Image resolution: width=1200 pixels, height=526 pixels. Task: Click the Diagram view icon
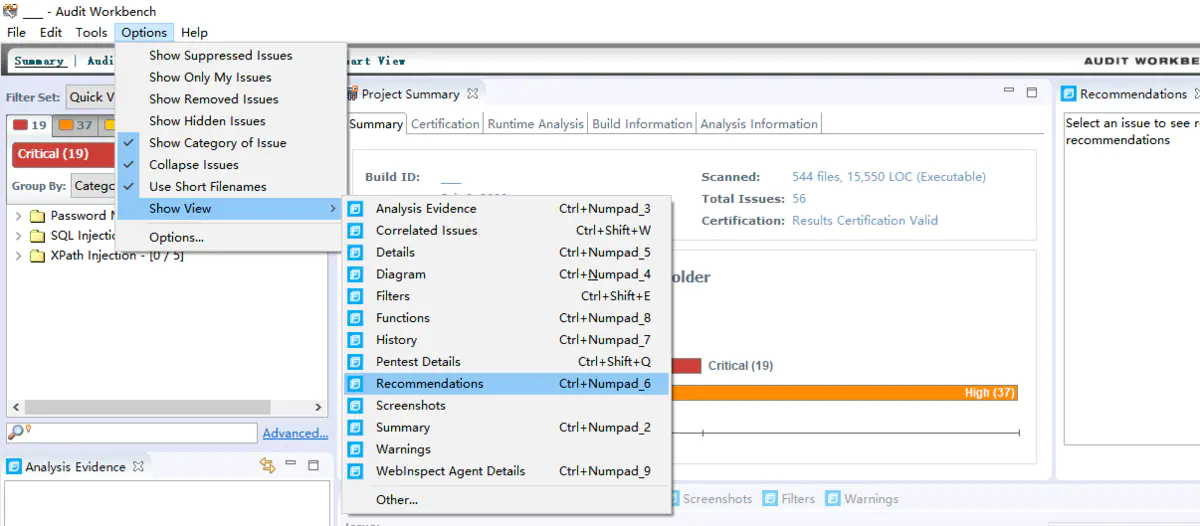355,275
